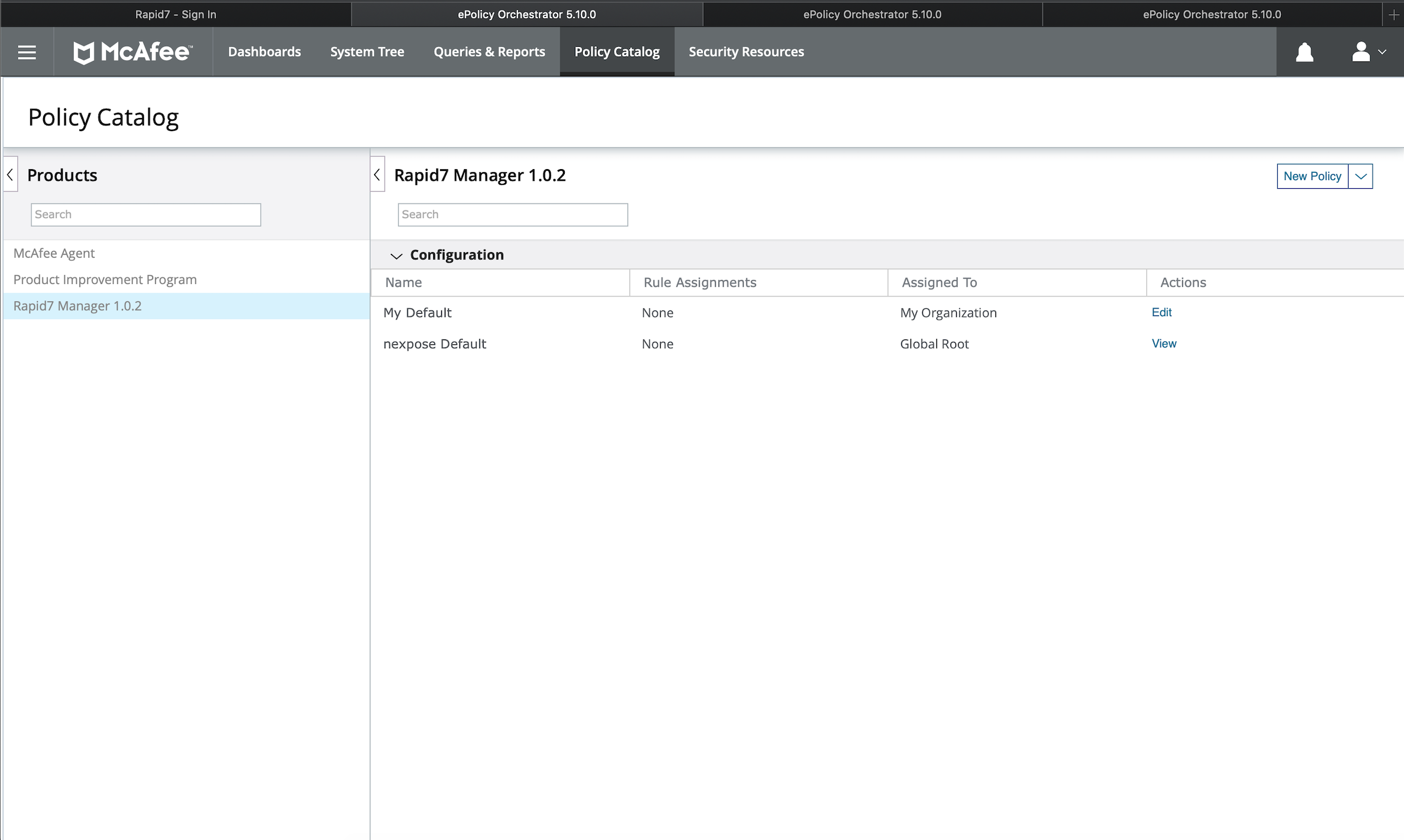1404x840 pixels.
Task: Click the Products search field
Action: 146,215
